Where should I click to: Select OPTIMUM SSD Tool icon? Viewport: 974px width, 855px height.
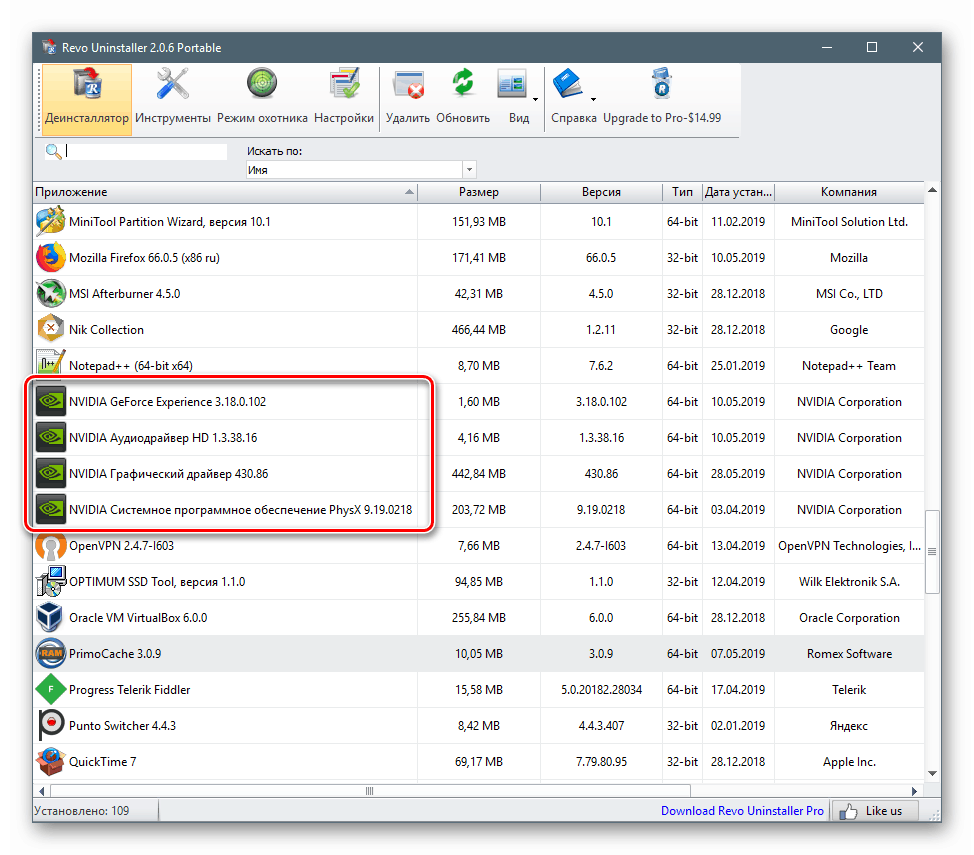[50, 582]
